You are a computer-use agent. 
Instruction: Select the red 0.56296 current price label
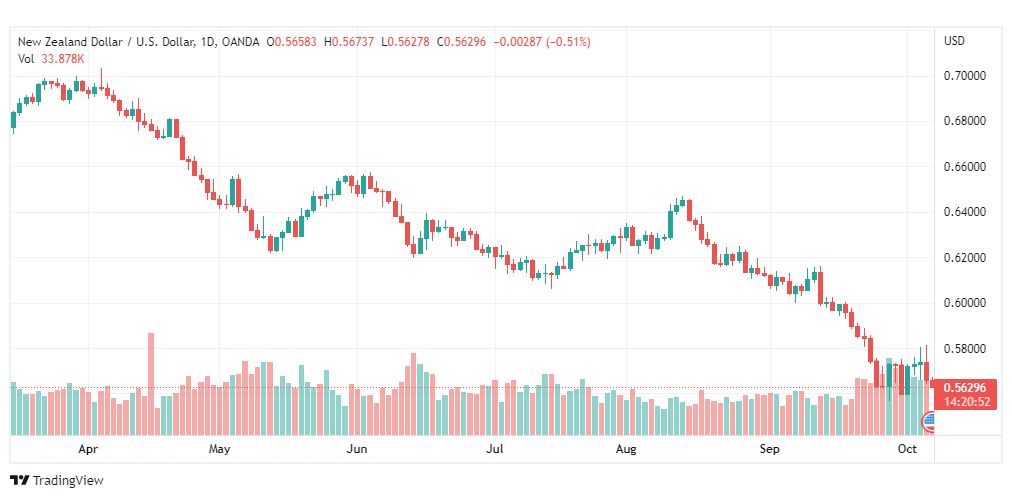[x=966, y=388]
